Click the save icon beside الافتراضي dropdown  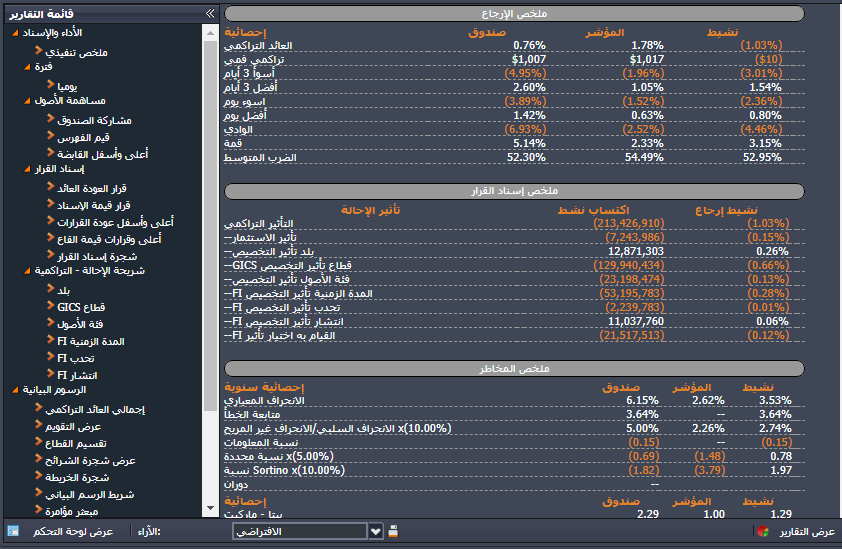coord(393,531)
